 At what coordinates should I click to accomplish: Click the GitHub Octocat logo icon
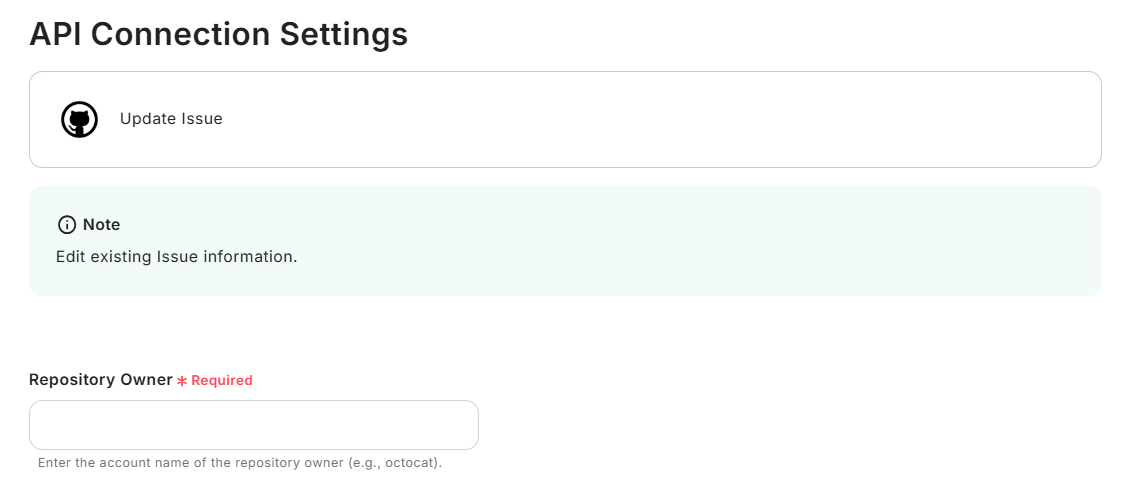(80, 119)
